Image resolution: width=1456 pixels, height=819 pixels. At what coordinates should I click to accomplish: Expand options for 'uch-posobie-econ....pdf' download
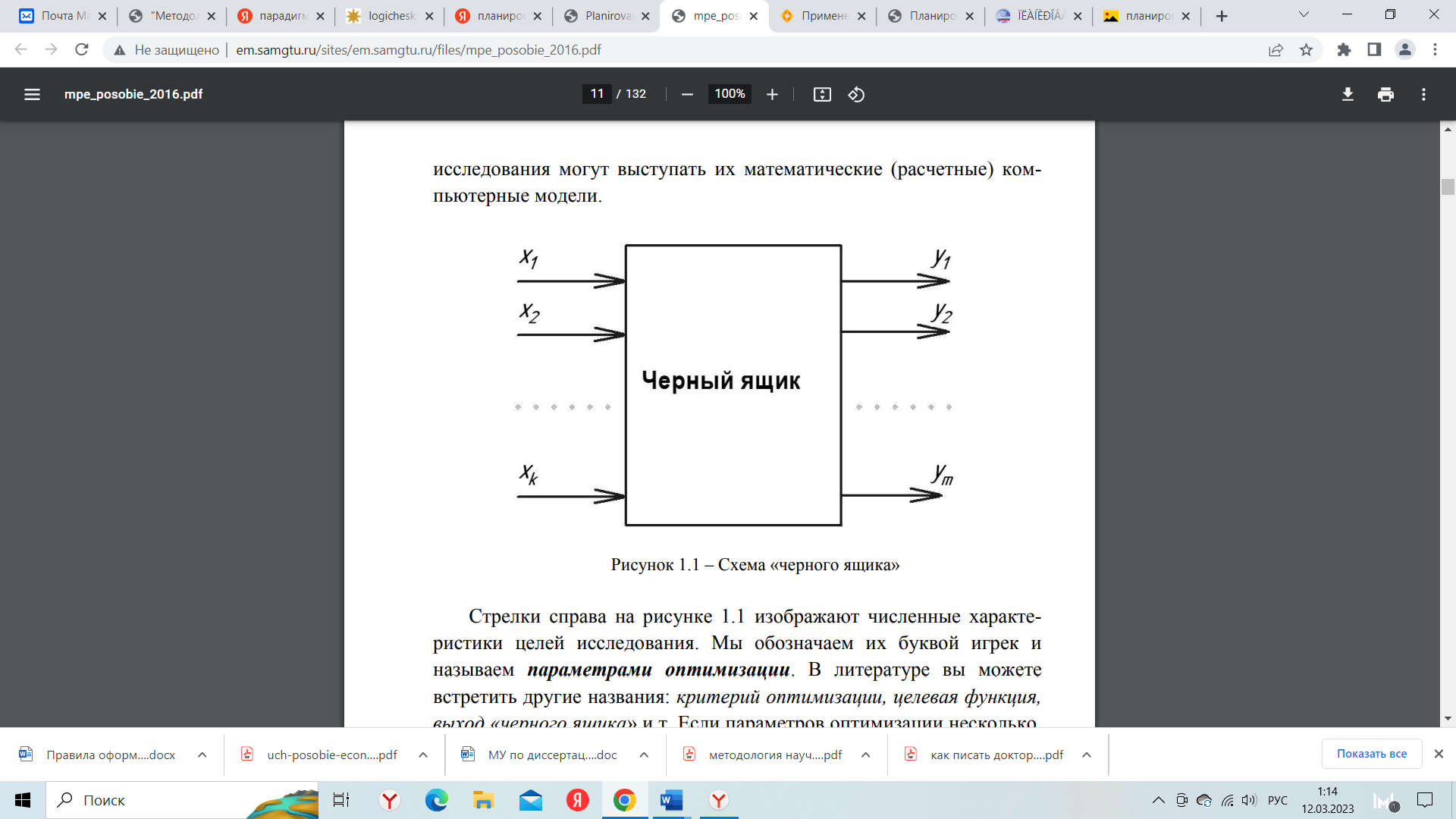tap(423, 755)
